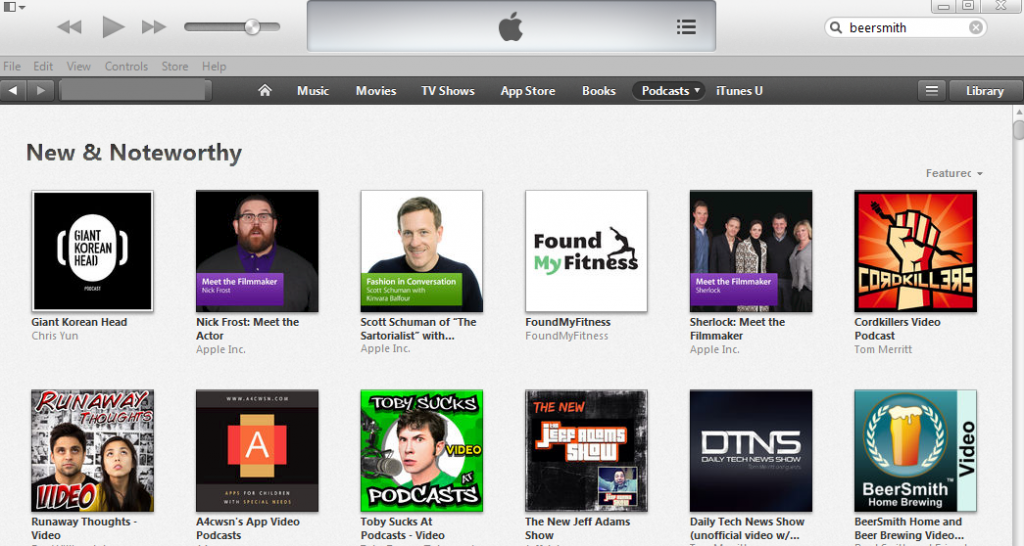Click the vertical scrollbar thumb
This screenshot has width=1024, height=546.
(1018, 128)
